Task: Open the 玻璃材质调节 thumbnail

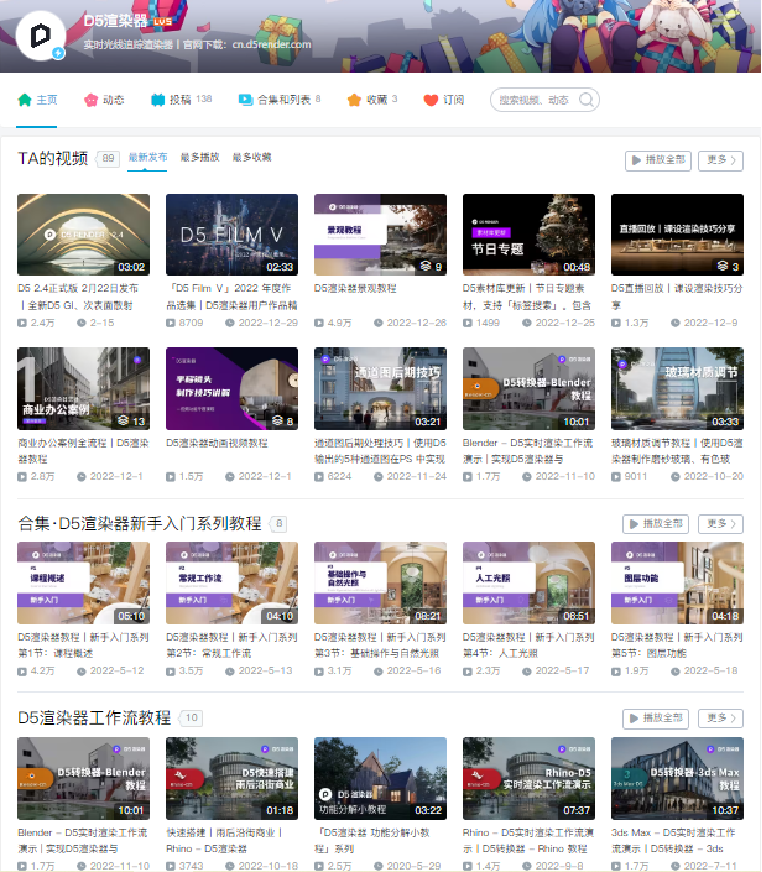Action: pyautogui.click(x=677, y=389)
